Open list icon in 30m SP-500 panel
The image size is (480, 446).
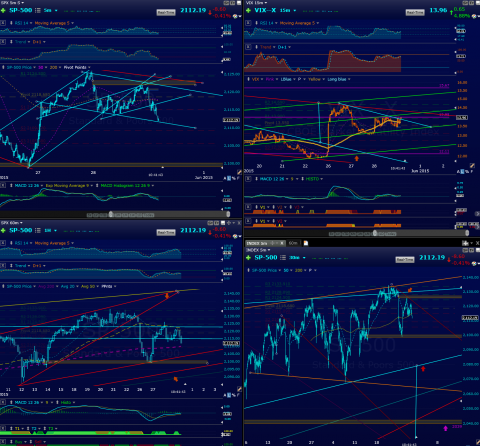coord(283,258)
